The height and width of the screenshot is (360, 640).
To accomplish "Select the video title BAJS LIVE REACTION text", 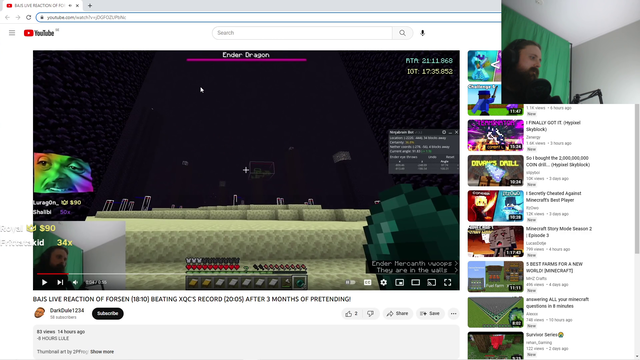I will [192, 299].
